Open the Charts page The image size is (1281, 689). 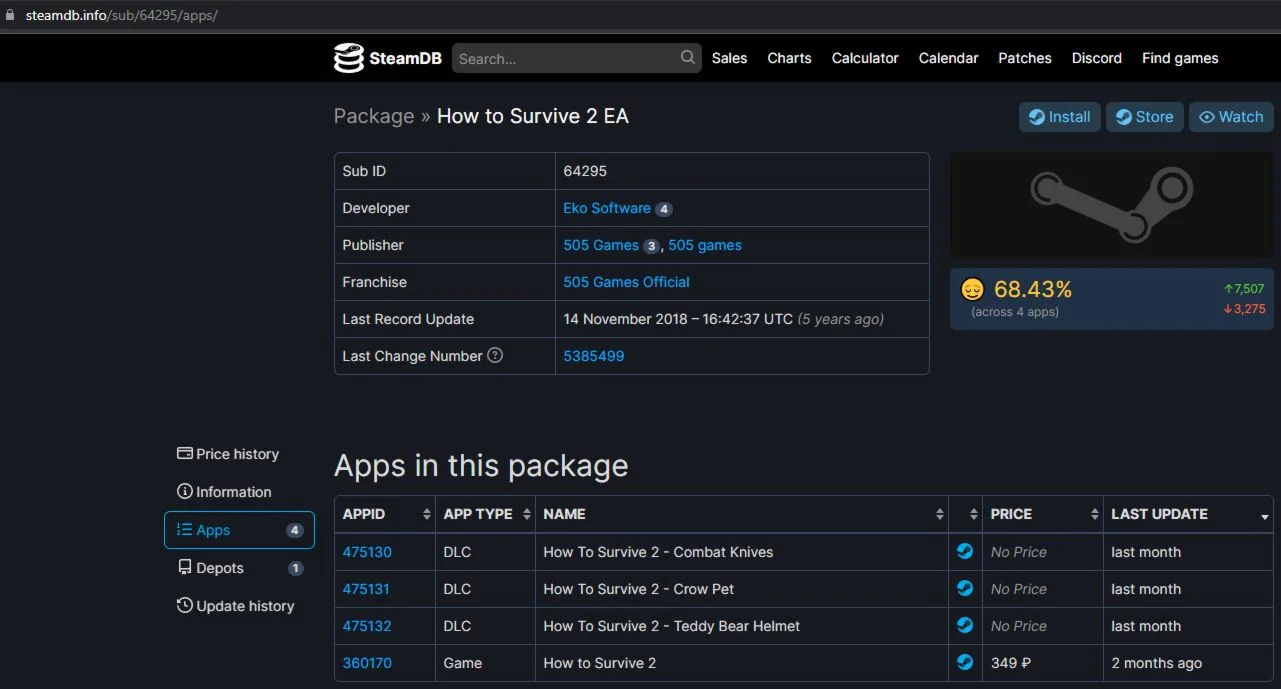tap(789, 58)
